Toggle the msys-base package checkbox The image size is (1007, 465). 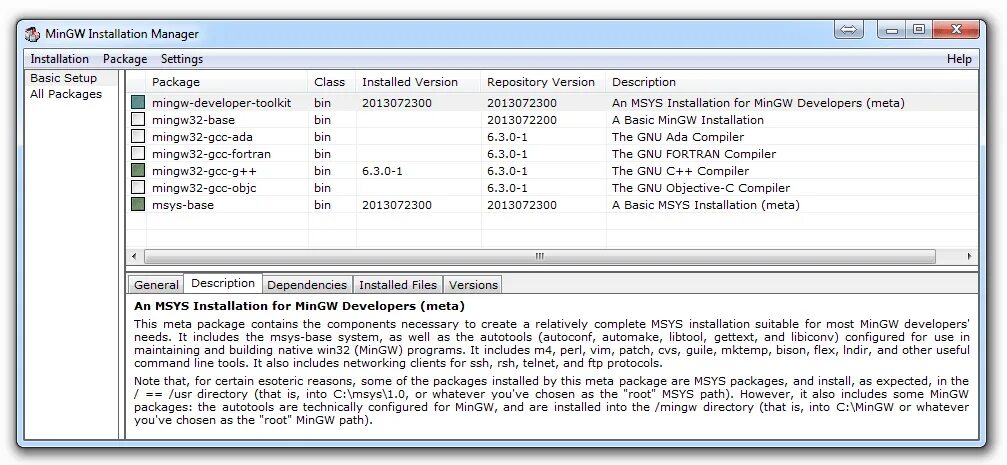[x=138, y=205]
